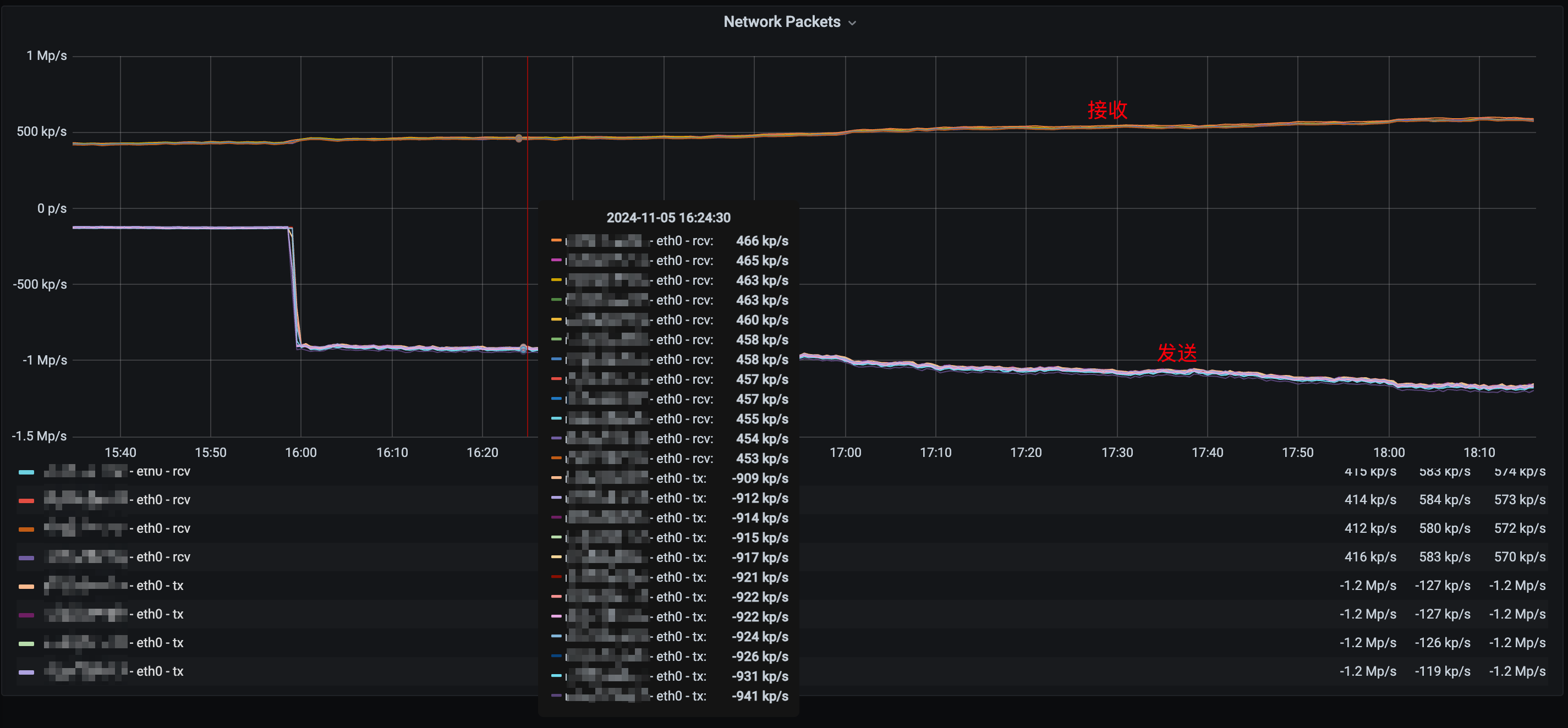Click the 572 kp/s legend value
Viewport: 1568px width, 728px height.
tap(1519, 528)
